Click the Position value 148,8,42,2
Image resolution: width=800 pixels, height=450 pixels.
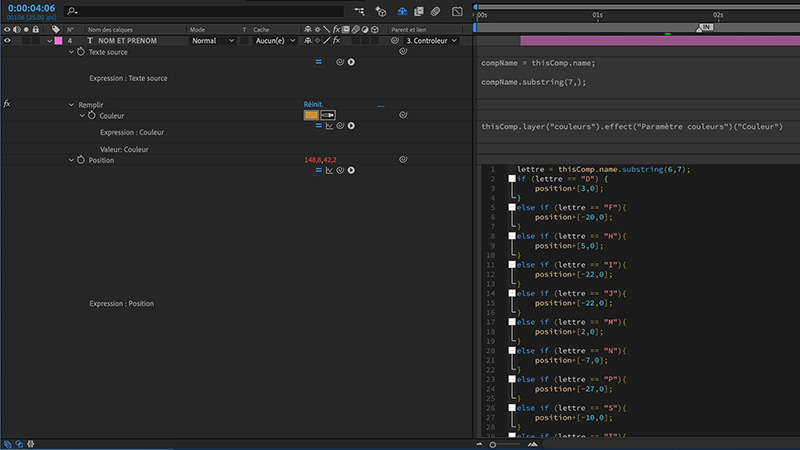(x=320, y=160)
